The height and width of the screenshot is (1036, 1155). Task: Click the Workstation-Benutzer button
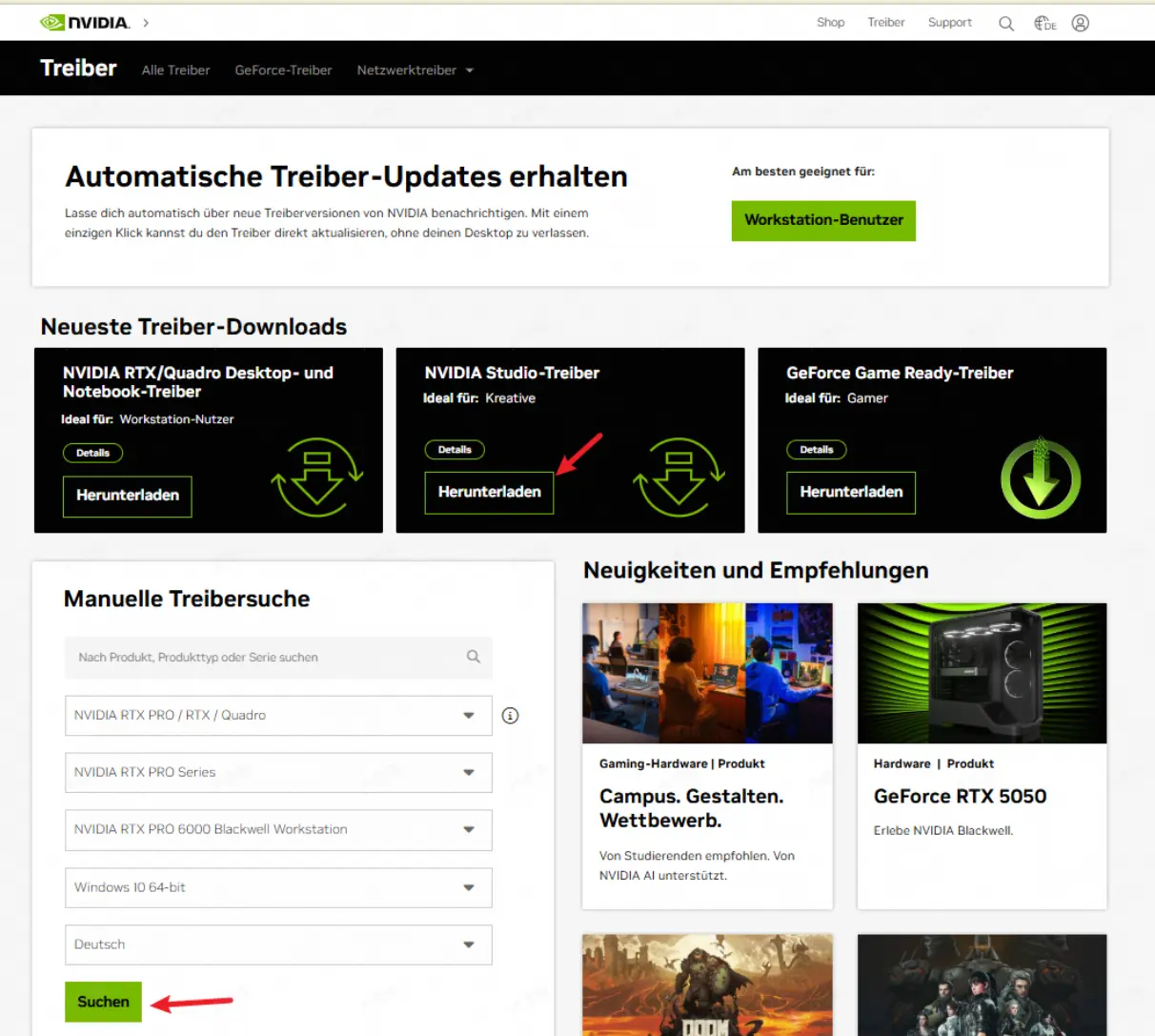823,220
